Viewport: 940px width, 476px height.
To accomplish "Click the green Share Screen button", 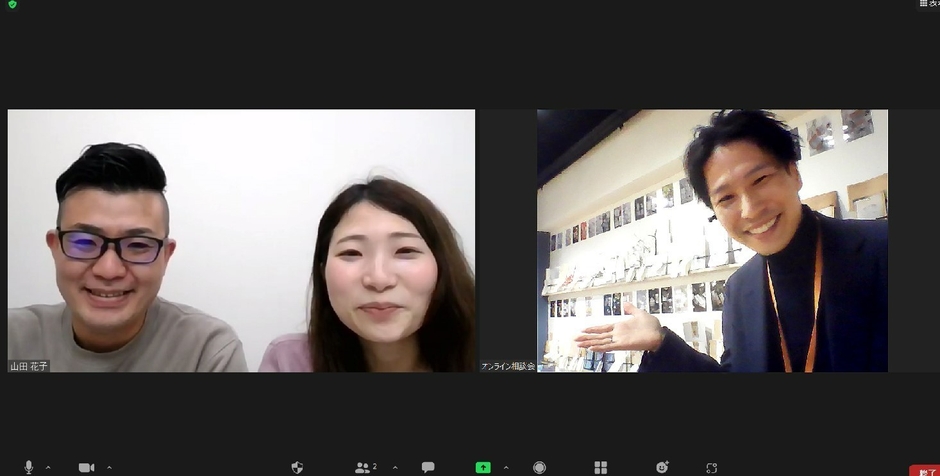I will tap(483, 467).
